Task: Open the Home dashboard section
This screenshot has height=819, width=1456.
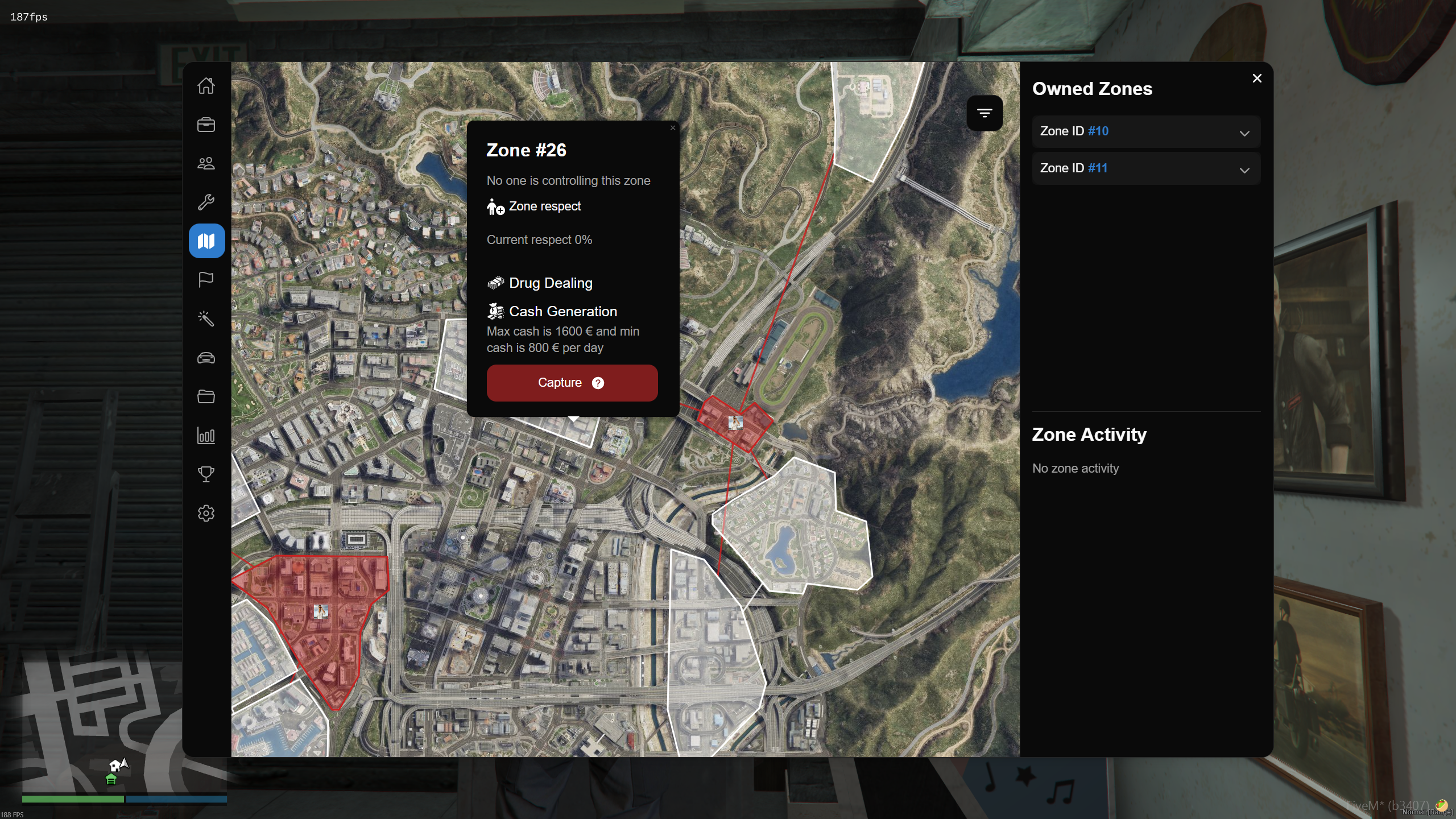Action: pos(206,86)
